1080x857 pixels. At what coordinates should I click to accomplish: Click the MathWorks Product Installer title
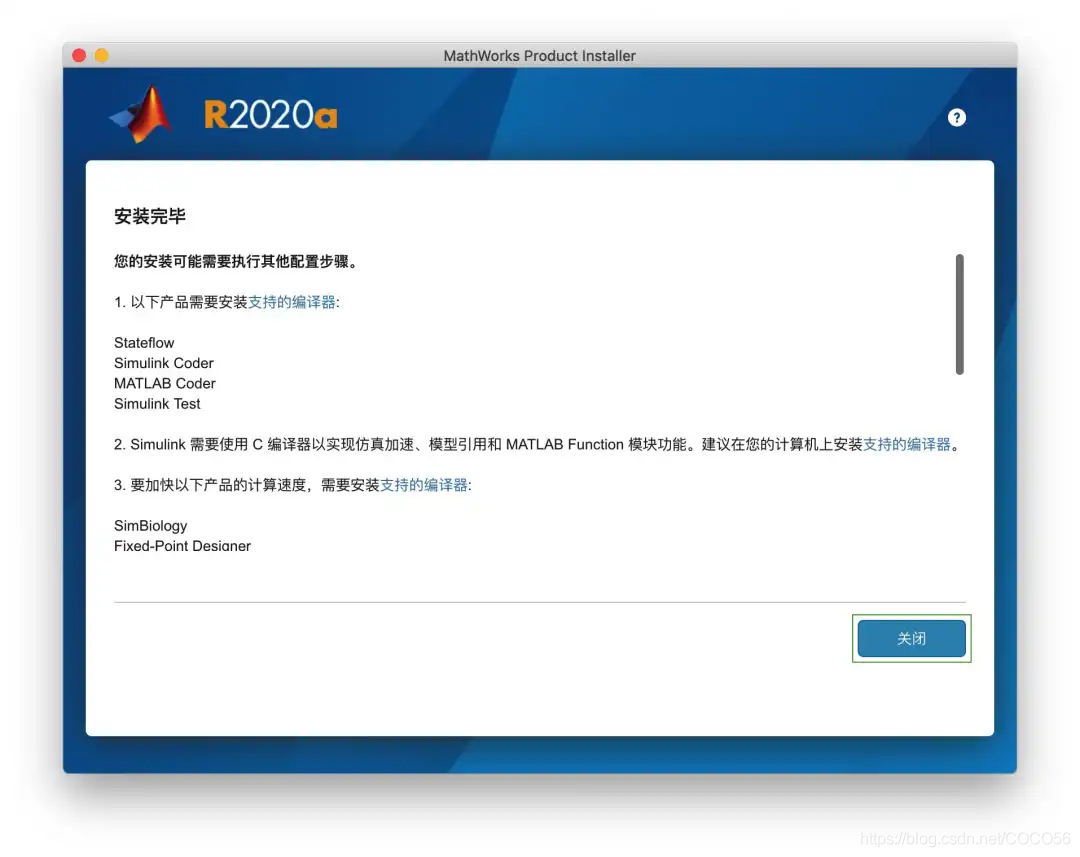[539, 56]
